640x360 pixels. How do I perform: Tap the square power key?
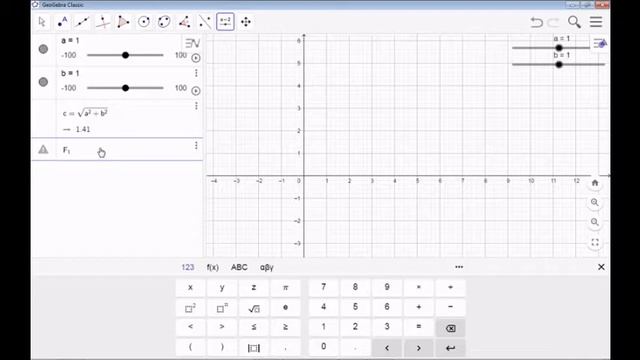point(190,308)
